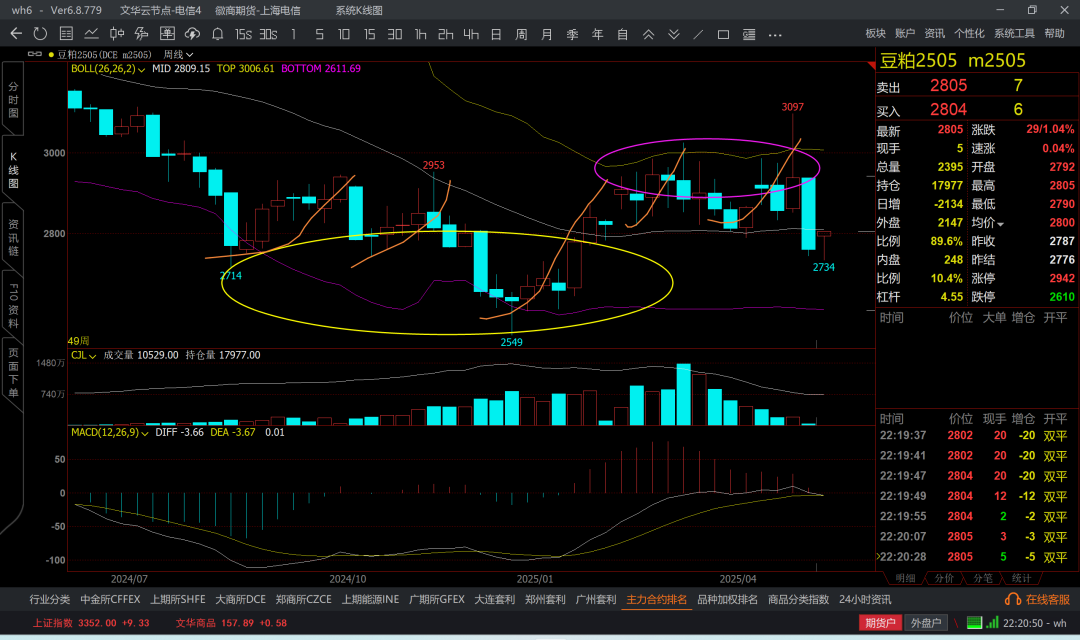Viewport: 1080px width, 640px height.
Task: Click the signal strength bars icon
Action: (993, 623)
